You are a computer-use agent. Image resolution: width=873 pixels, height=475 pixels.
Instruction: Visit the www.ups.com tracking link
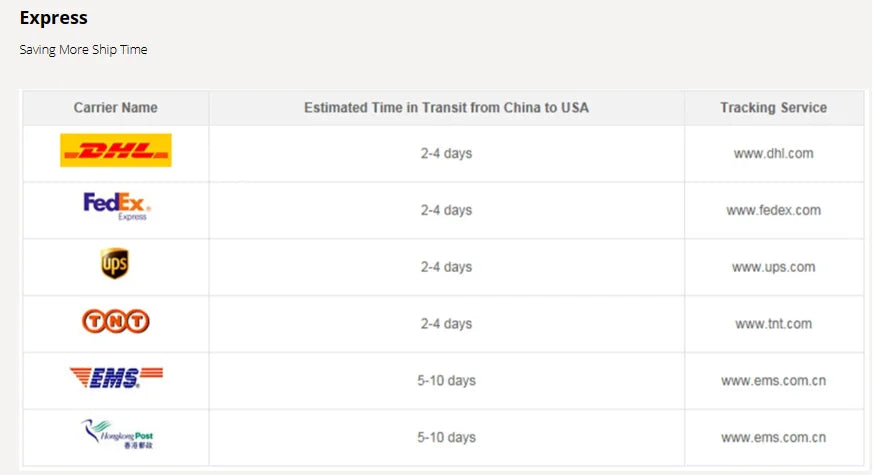coord(773,267)
